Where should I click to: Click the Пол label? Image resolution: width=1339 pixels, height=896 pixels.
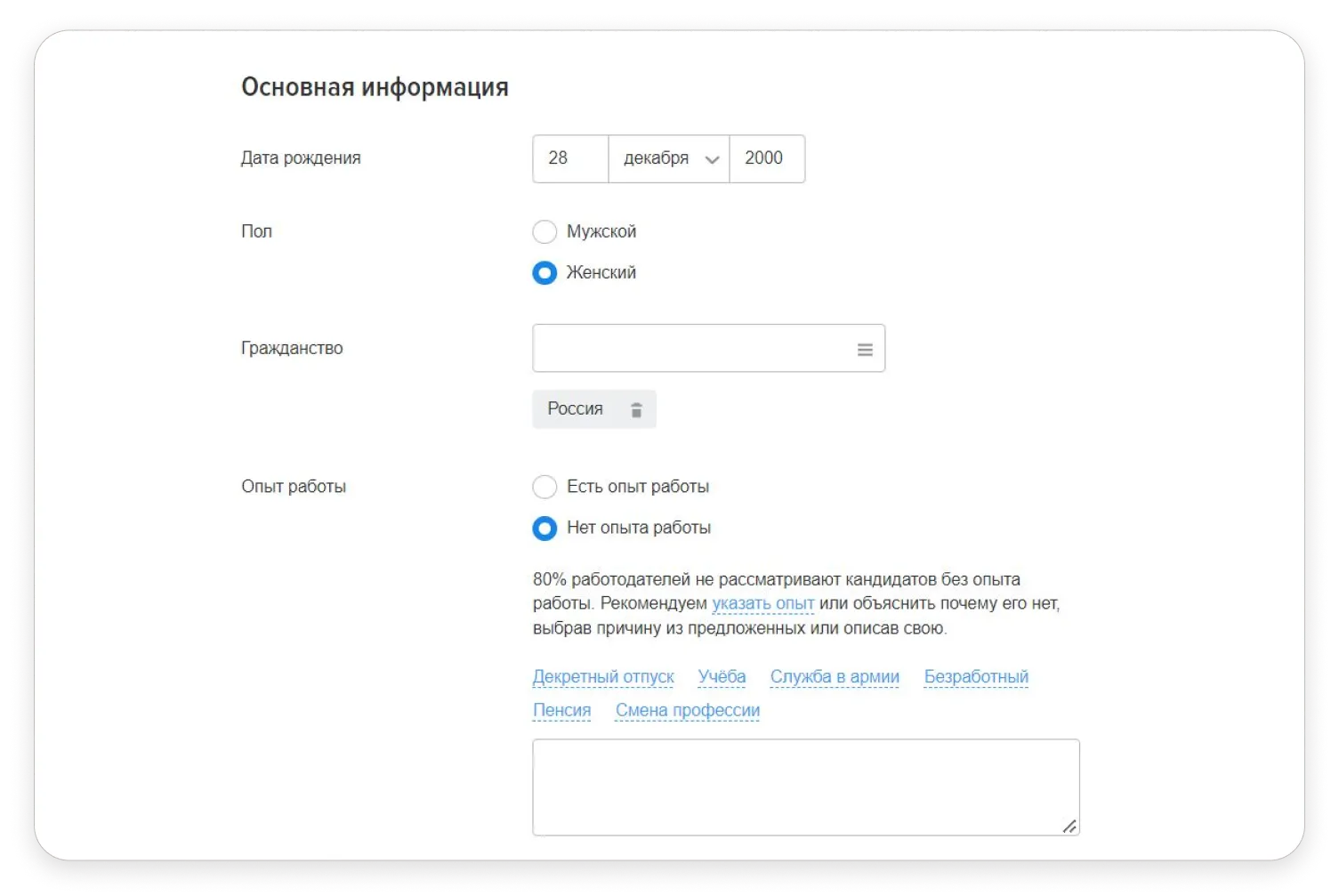point(256,231)
